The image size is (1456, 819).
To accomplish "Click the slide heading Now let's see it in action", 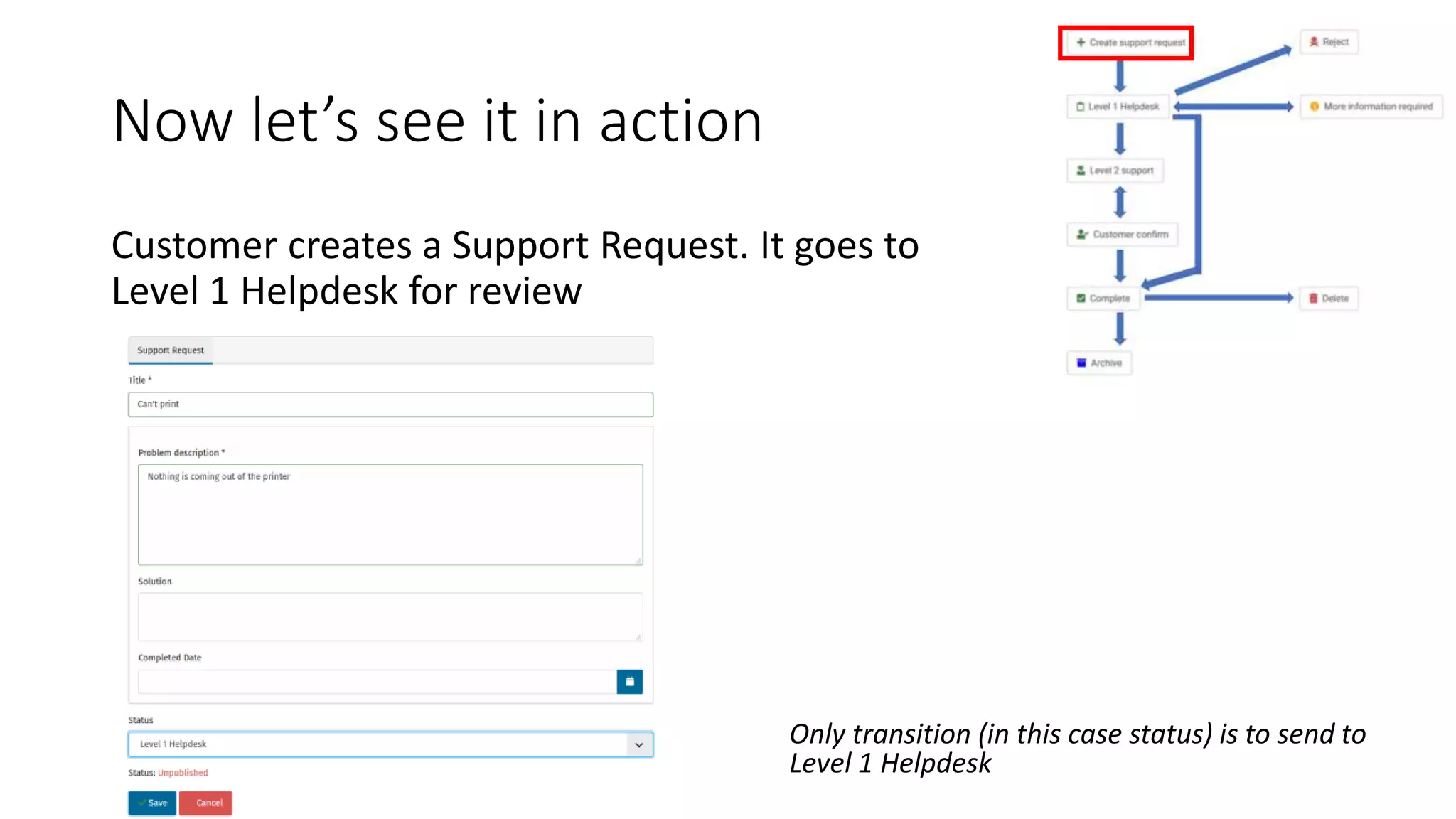I will [437, 121].
